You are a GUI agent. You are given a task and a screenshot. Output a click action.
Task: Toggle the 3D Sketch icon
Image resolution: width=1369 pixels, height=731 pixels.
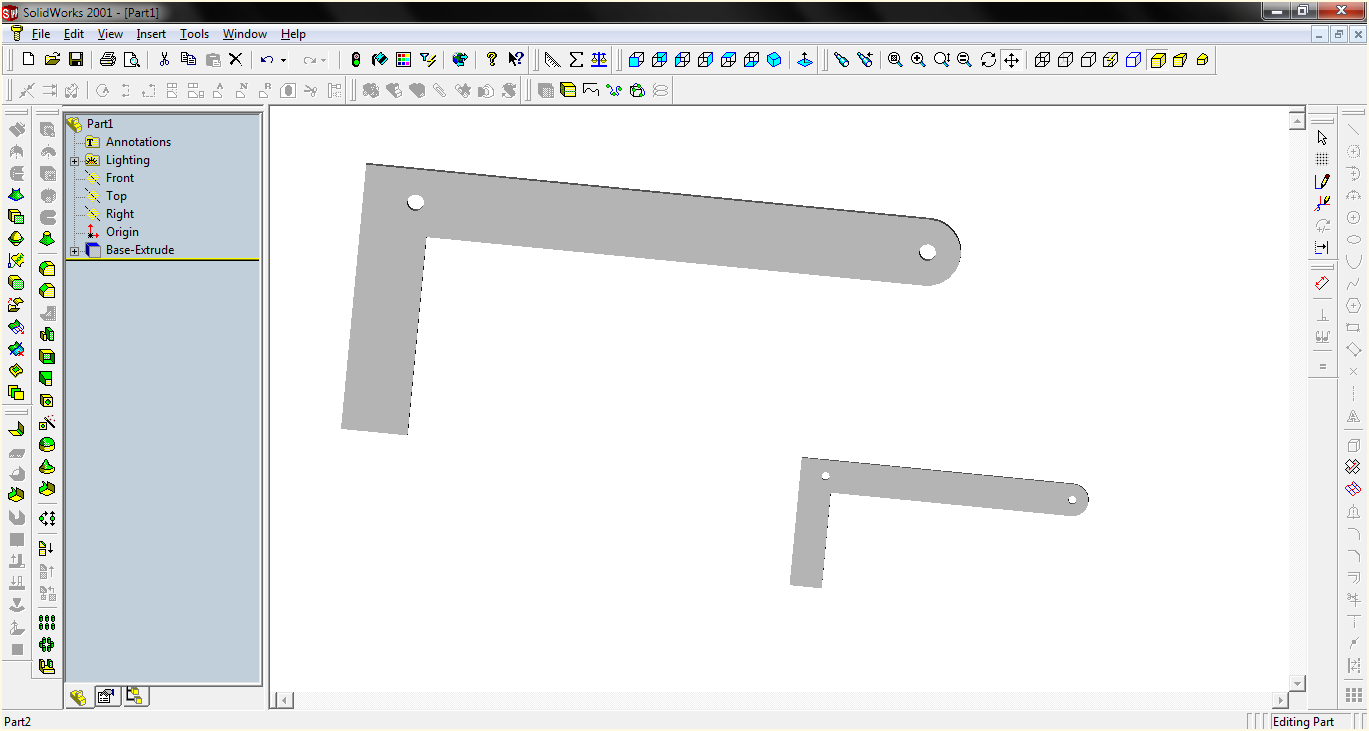tap(1322, 203)
